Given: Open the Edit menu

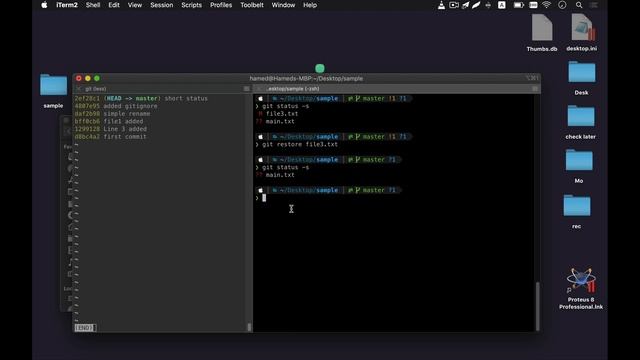Looking at the screenshot, I should (114, 5).
